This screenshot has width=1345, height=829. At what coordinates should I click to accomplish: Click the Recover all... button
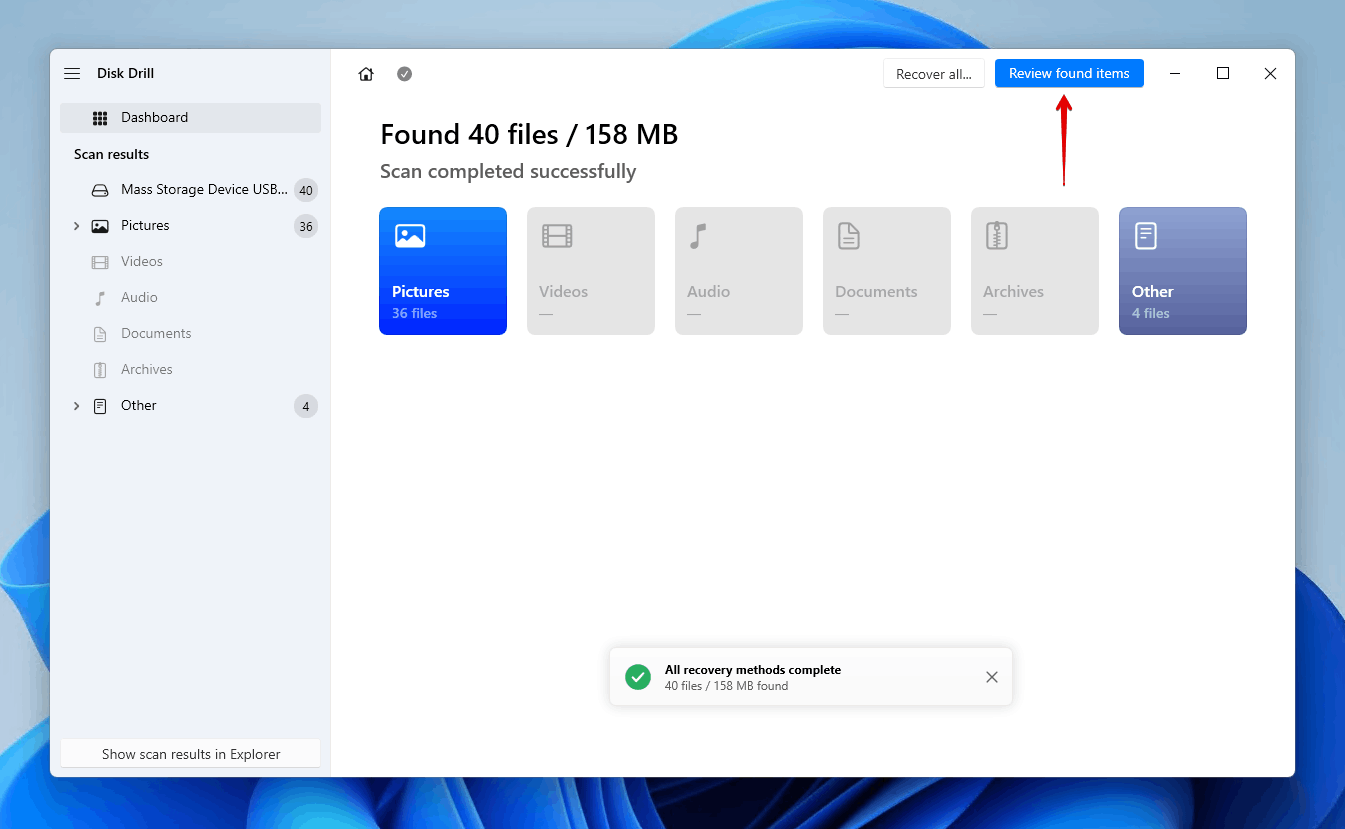(x=933, y=74)
